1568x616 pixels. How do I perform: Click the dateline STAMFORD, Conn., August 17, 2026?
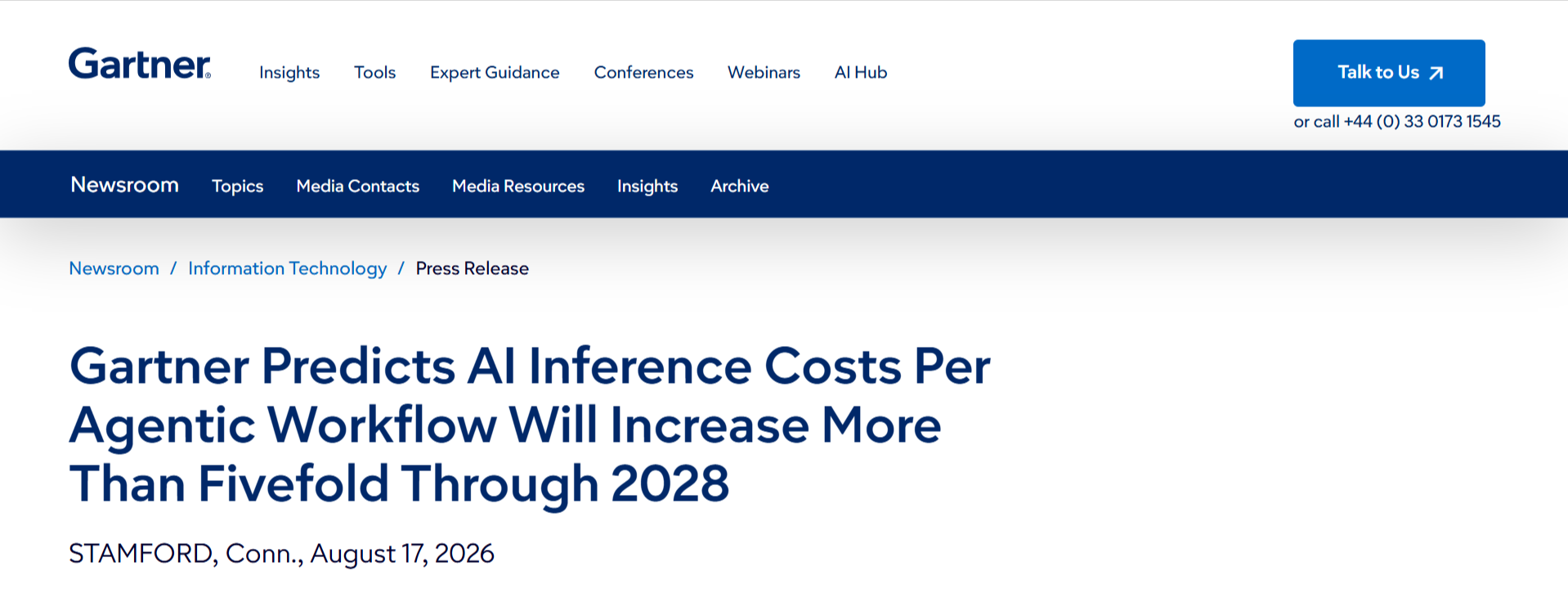click(x=281, y=554)
